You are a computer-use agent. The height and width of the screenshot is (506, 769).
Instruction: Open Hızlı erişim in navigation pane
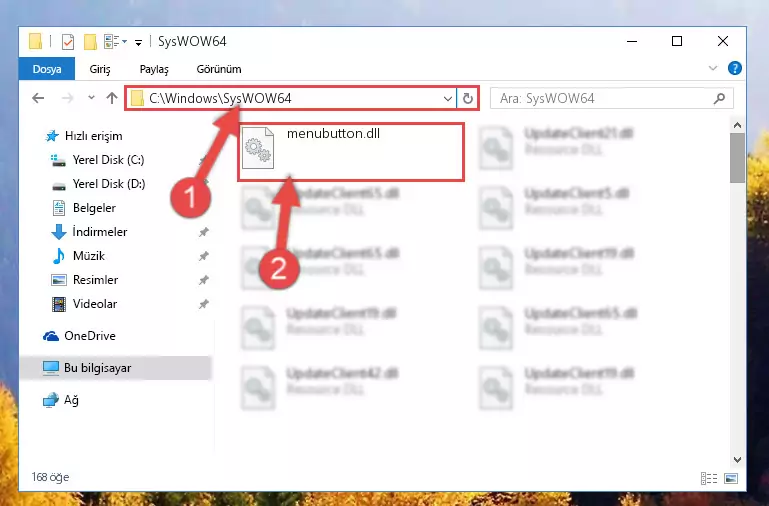click(x=83, y=136)
